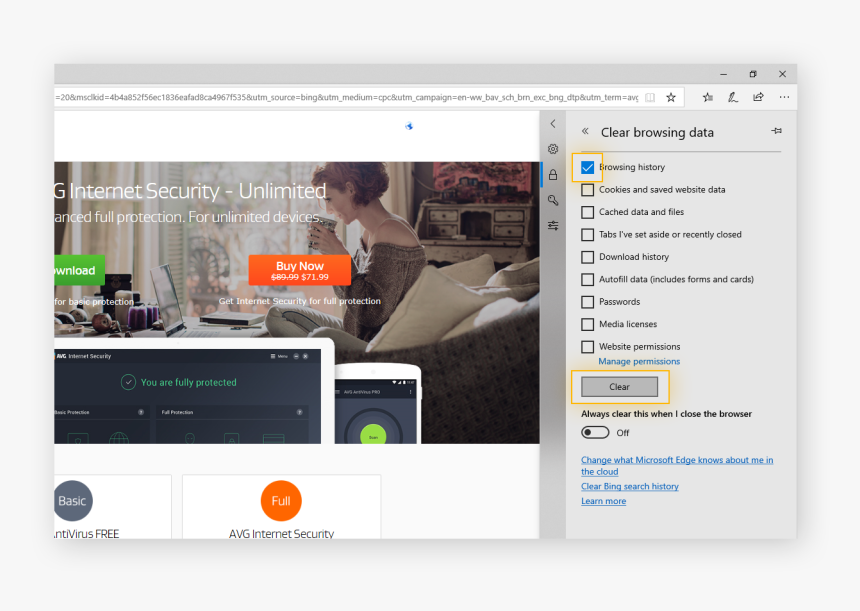Check Tabs I've set aside or recently closed
Viewport: 860px width, 611px height.
click(587, 235)
